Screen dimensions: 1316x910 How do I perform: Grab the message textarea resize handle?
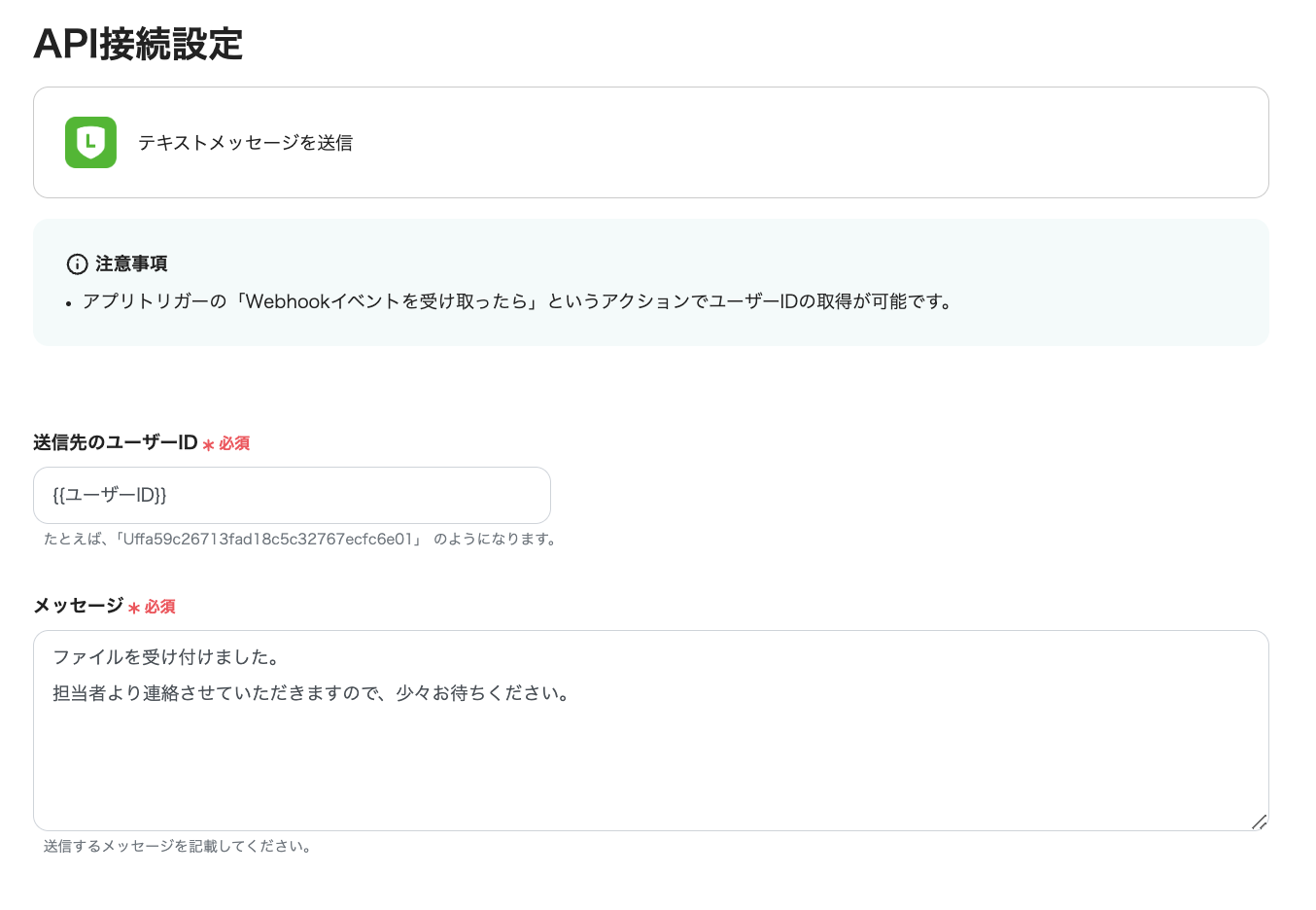pos(1259,822)
